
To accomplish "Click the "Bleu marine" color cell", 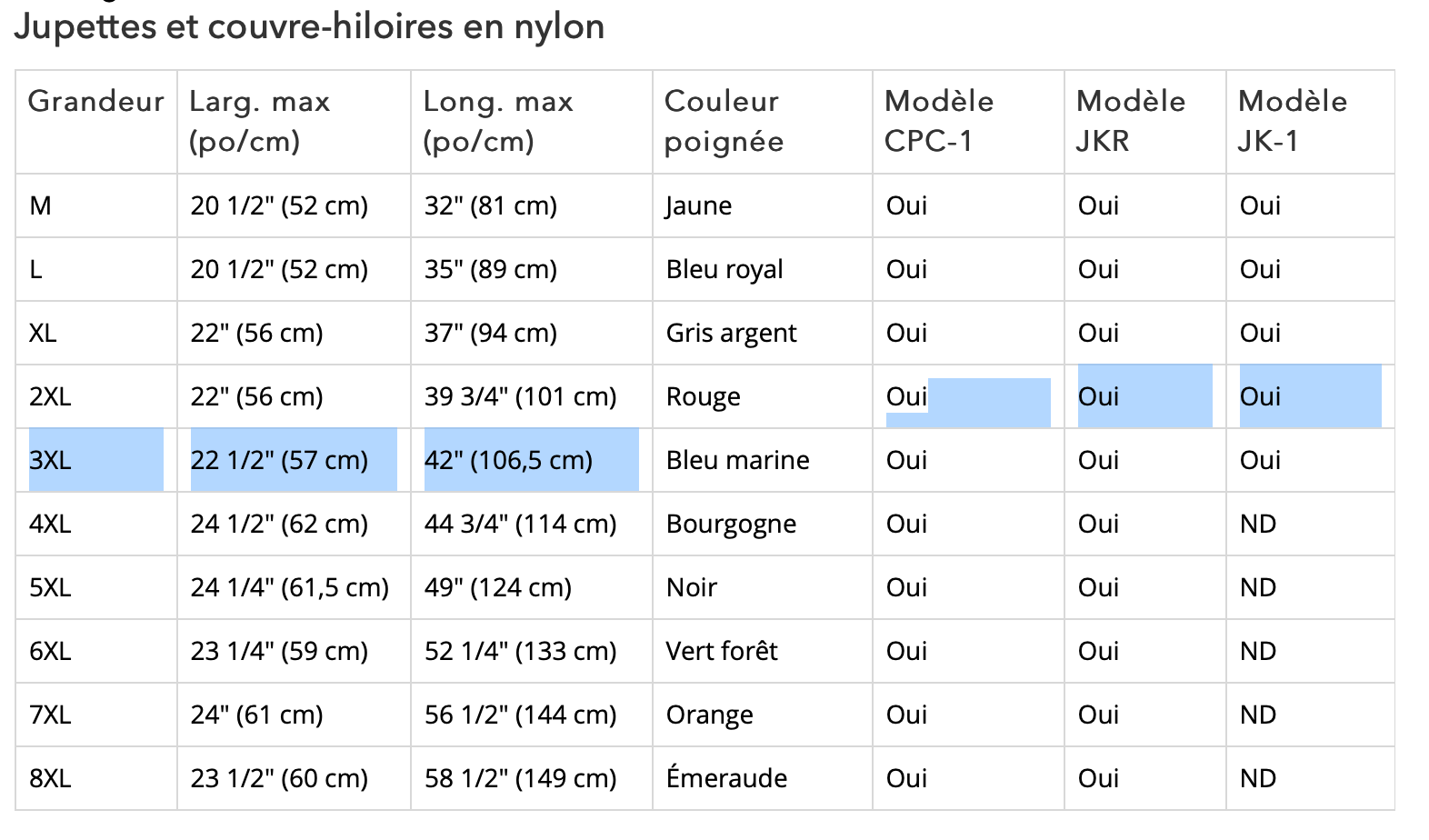I will (x=737, y=460).
